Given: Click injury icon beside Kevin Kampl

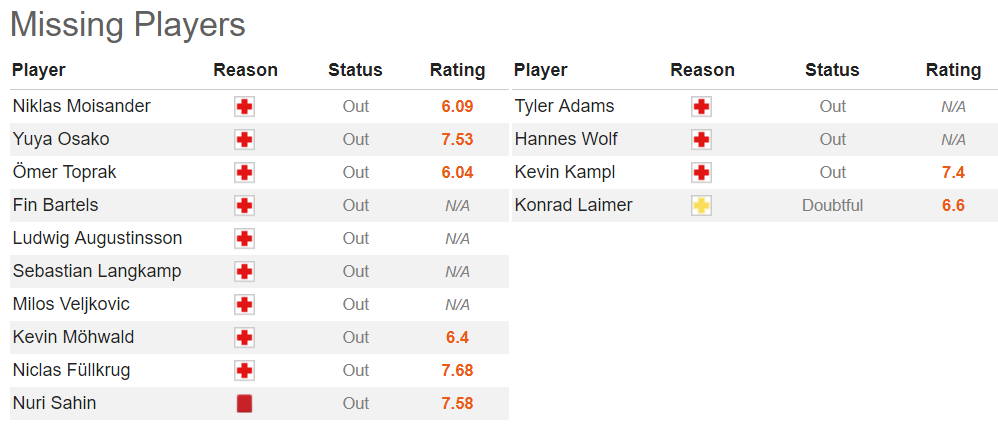Looking at the screenshot, I should tap(701, 173).
